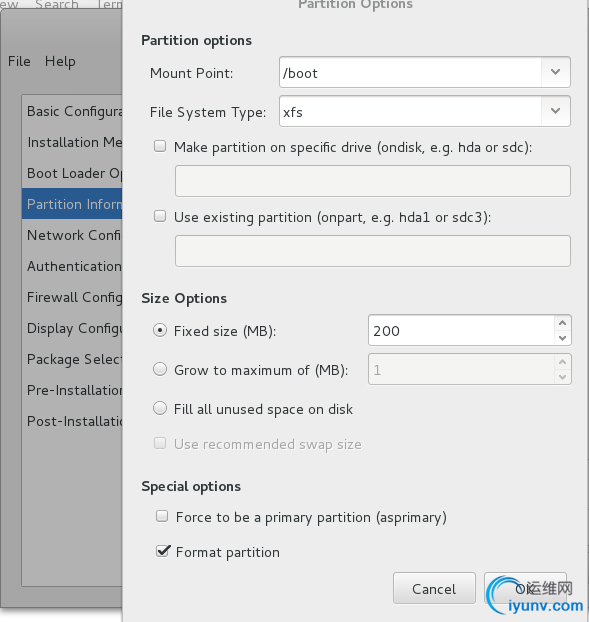
Task: Choose Grow to maximum of radio button
Action: [160, 369]
